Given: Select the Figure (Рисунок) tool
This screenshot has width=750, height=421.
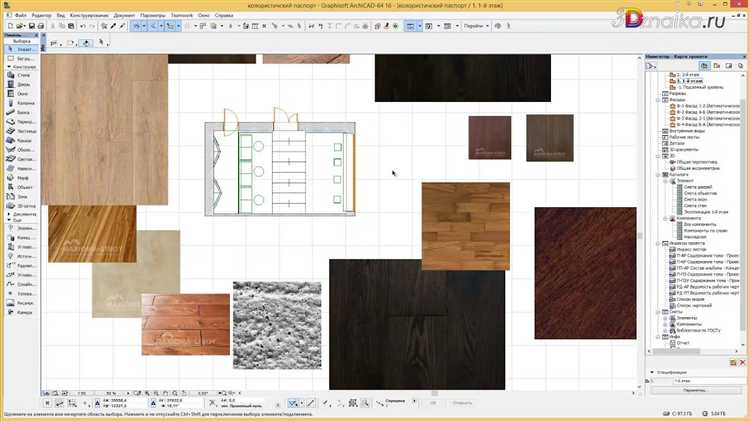Looking at the screenshot, I should pos(21,303).
